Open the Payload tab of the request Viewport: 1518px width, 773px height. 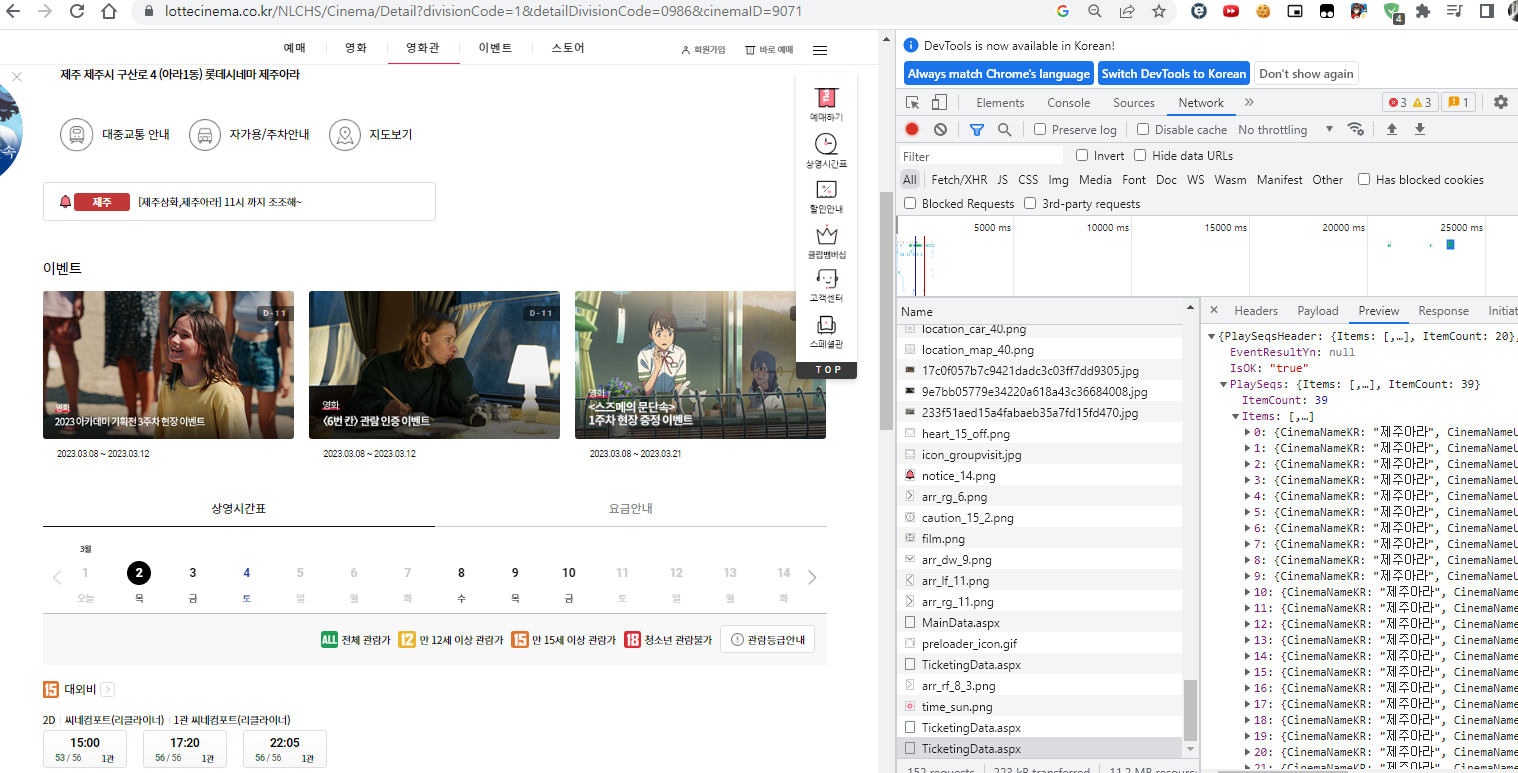click(1318, 311)
